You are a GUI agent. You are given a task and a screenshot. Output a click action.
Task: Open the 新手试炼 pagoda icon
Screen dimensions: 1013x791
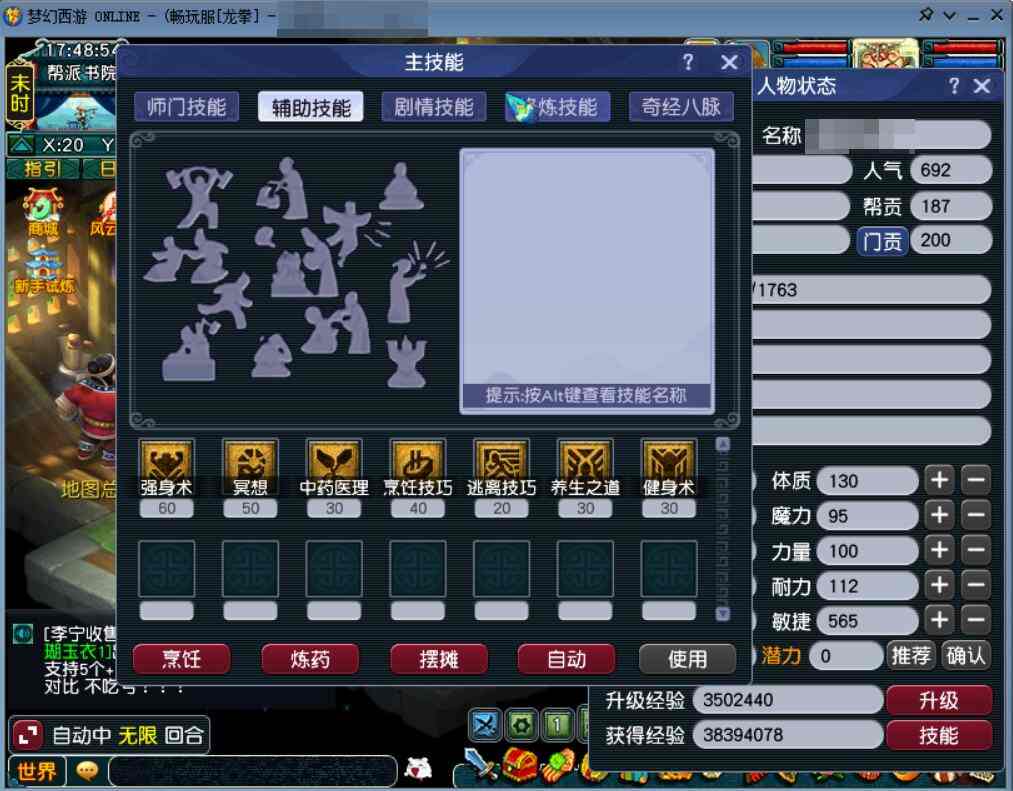click(44, 270)
